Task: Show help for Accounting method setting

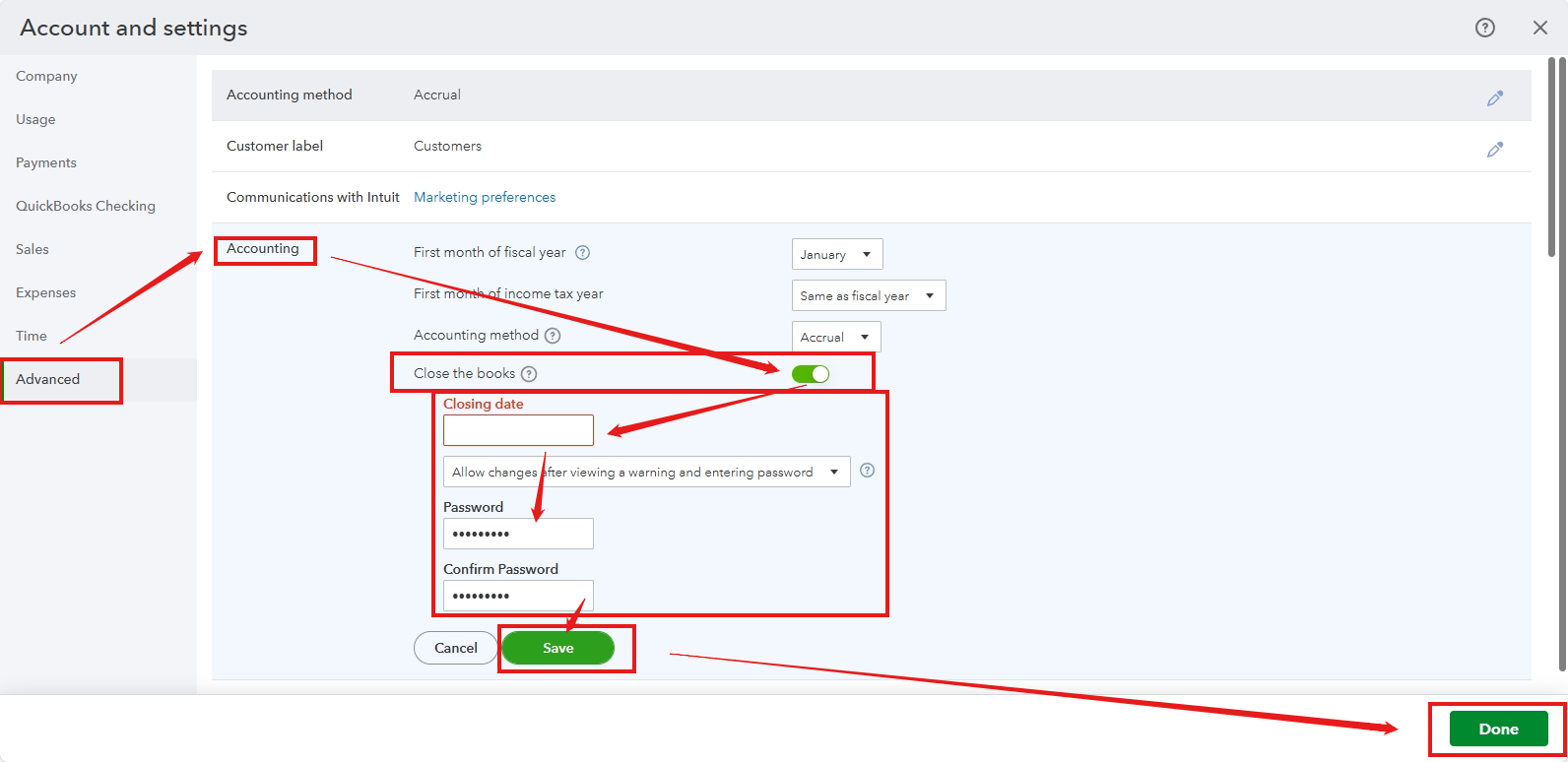Action: (x=553, y=335)
